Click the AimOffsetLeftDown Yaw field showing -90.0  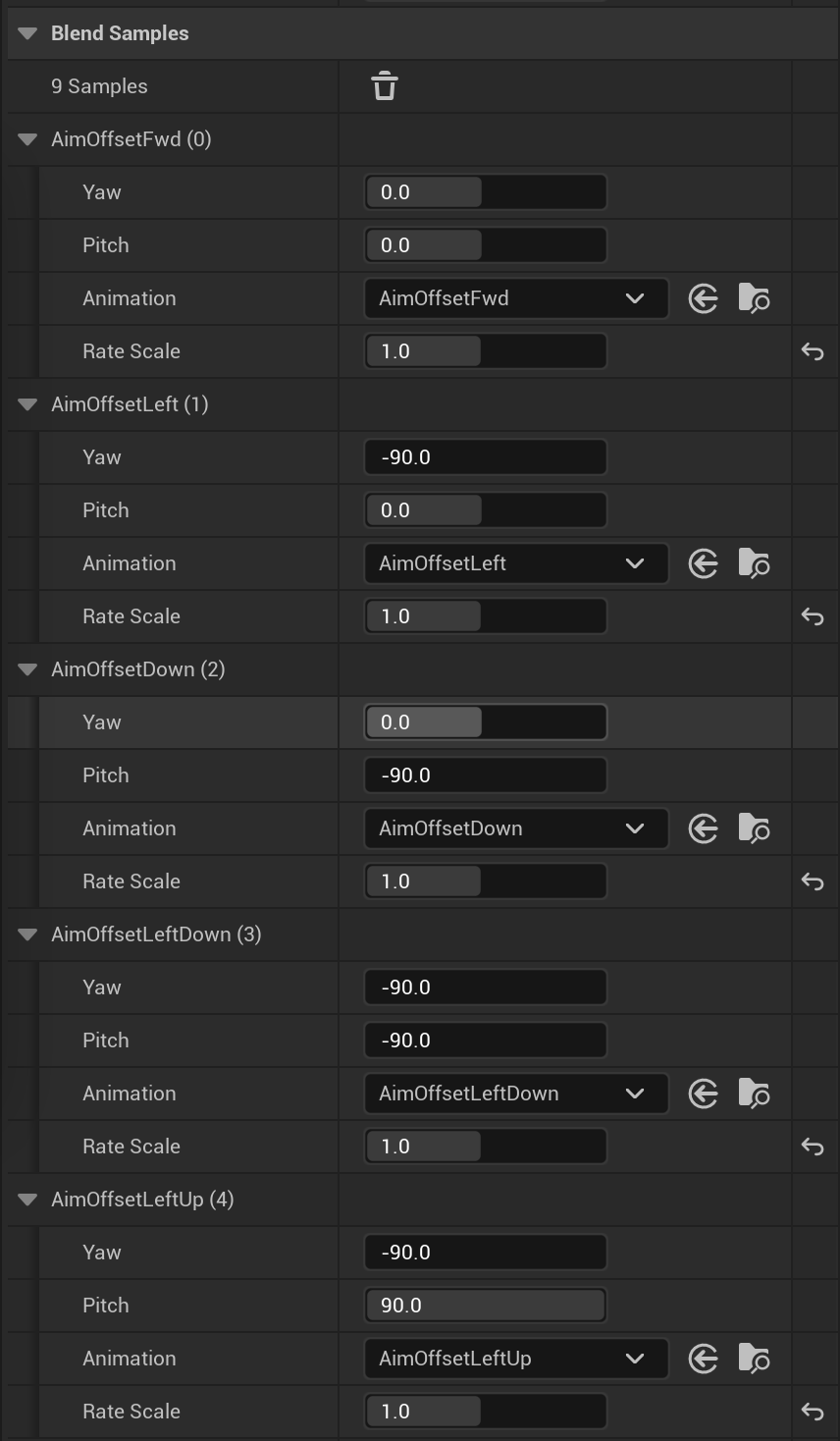pyautogui.click(x=486, y=987)
